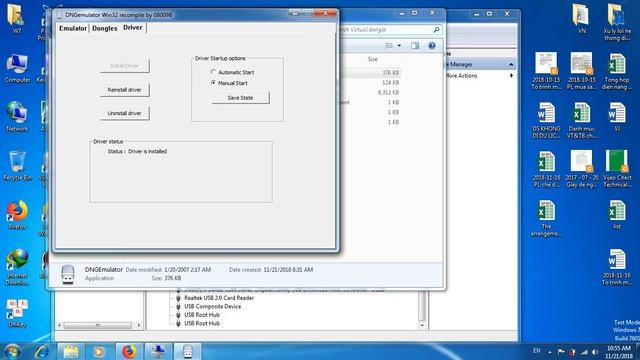Image resolution: width=640 pixels, height=360 pixels.
Task: Open Danh muc VT&TB Excel file
Action: [581, 120]
